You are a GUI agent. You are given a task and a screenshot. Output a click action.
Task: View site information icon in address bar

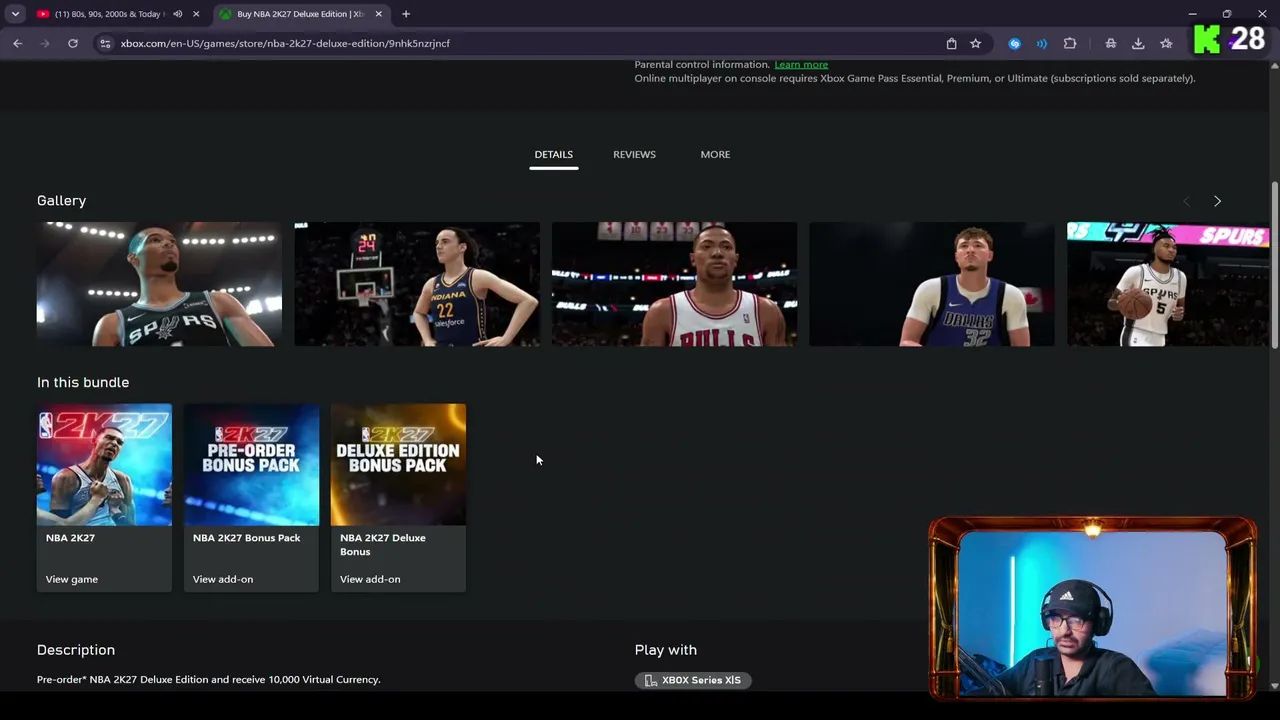click(105, 43)
